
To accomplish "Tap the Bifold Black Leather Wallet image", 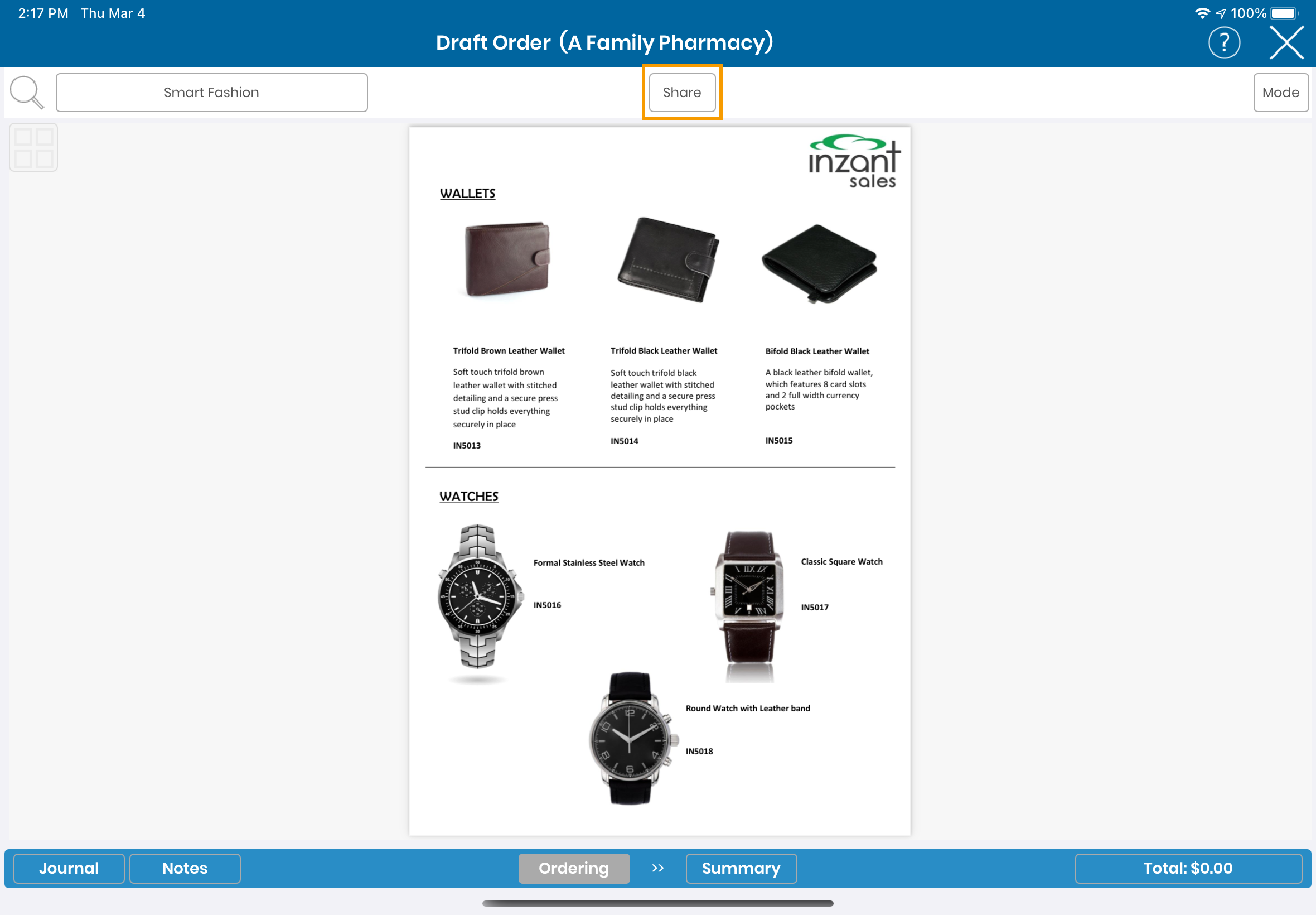I will tap(819, 264).
